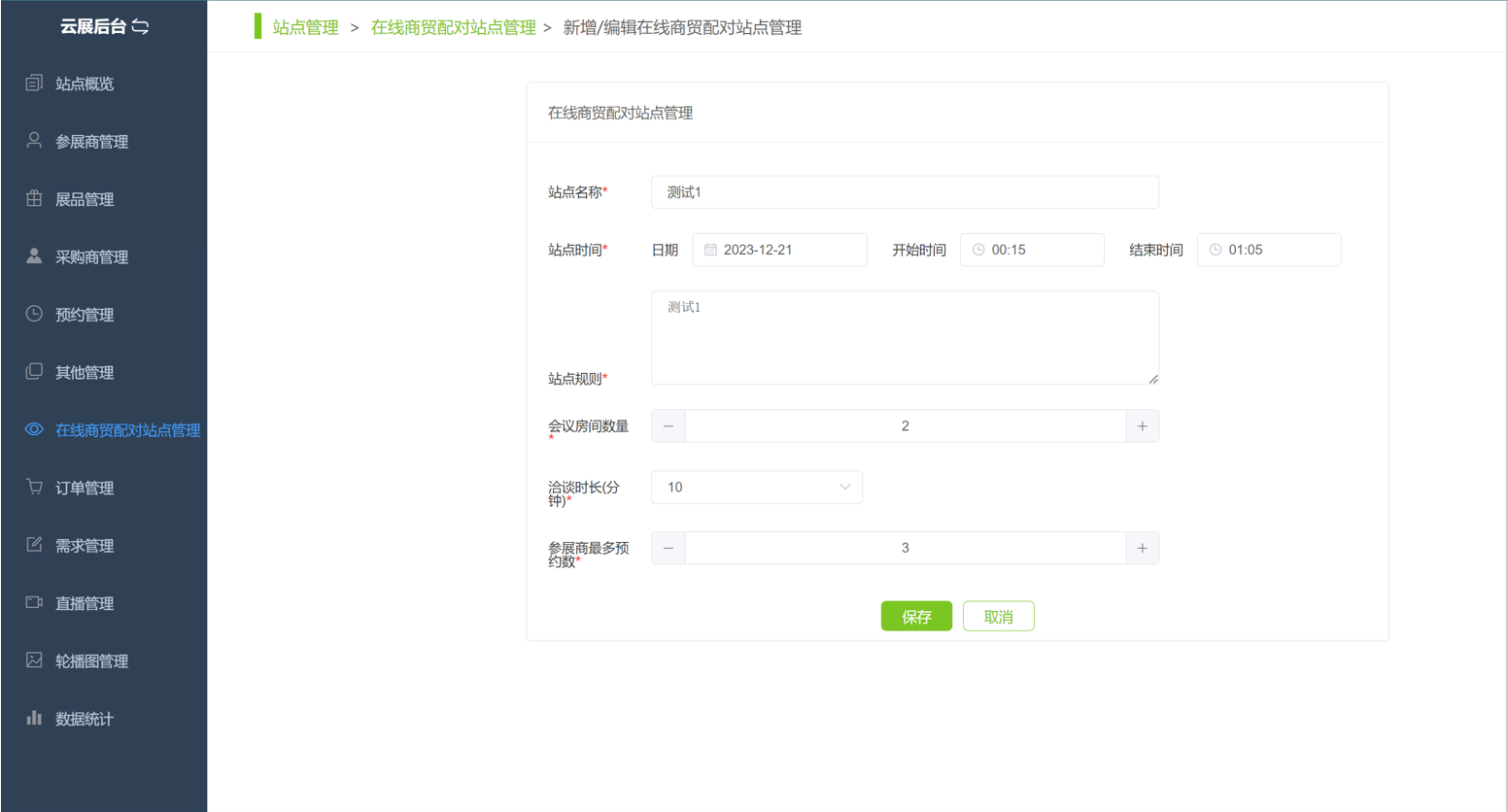Screen dimensions: 1508x812
Task: Click the 采购商管理 user icon
Action: [34, 256]
